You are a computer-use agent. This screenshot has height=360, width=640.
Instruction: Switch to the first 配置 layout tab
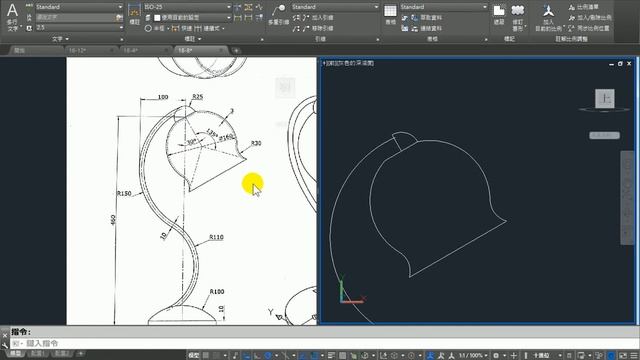pyautogui.click(x=38, y=353)
